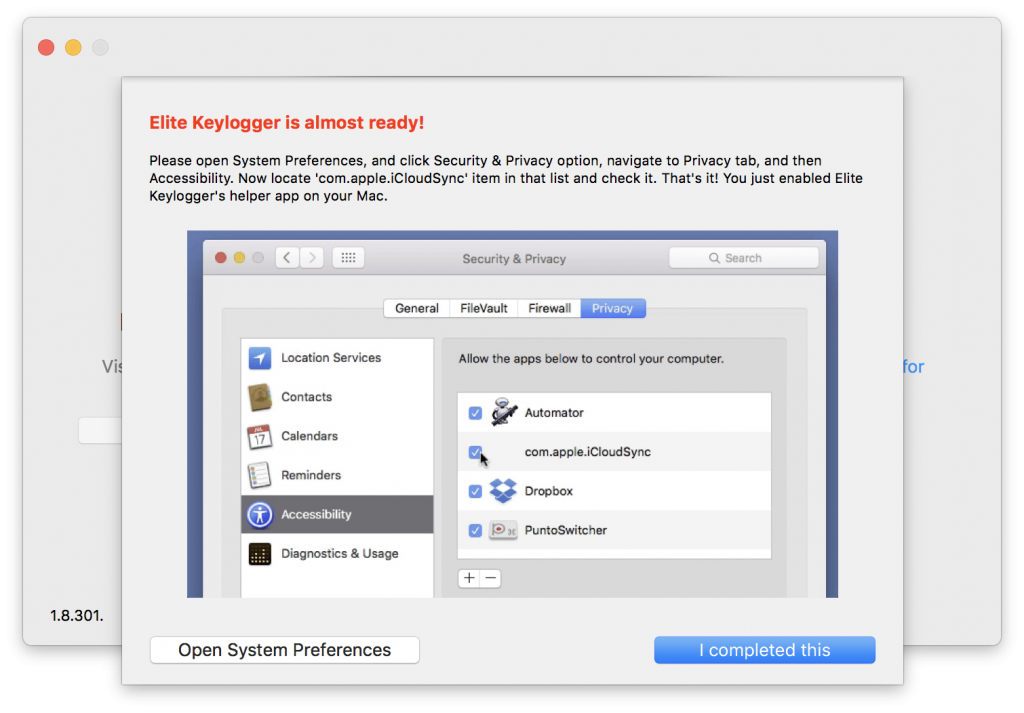Click com.apple.iCloudSync name in list
The height and width of the screenshot is (713, 1024).
point(588,452)
